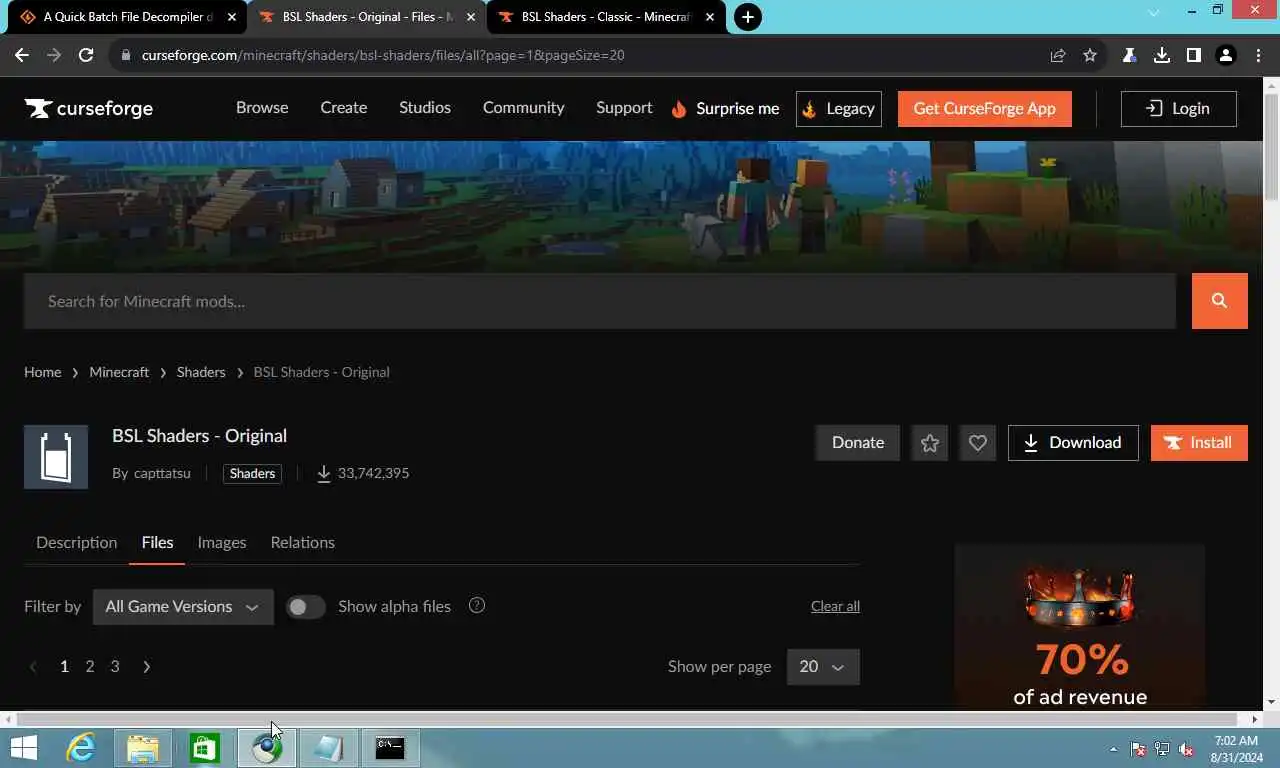Close the Quick Batch File Decompiler tab
The height and width of the screenshot is (768, 1280).
pos(232,17)
